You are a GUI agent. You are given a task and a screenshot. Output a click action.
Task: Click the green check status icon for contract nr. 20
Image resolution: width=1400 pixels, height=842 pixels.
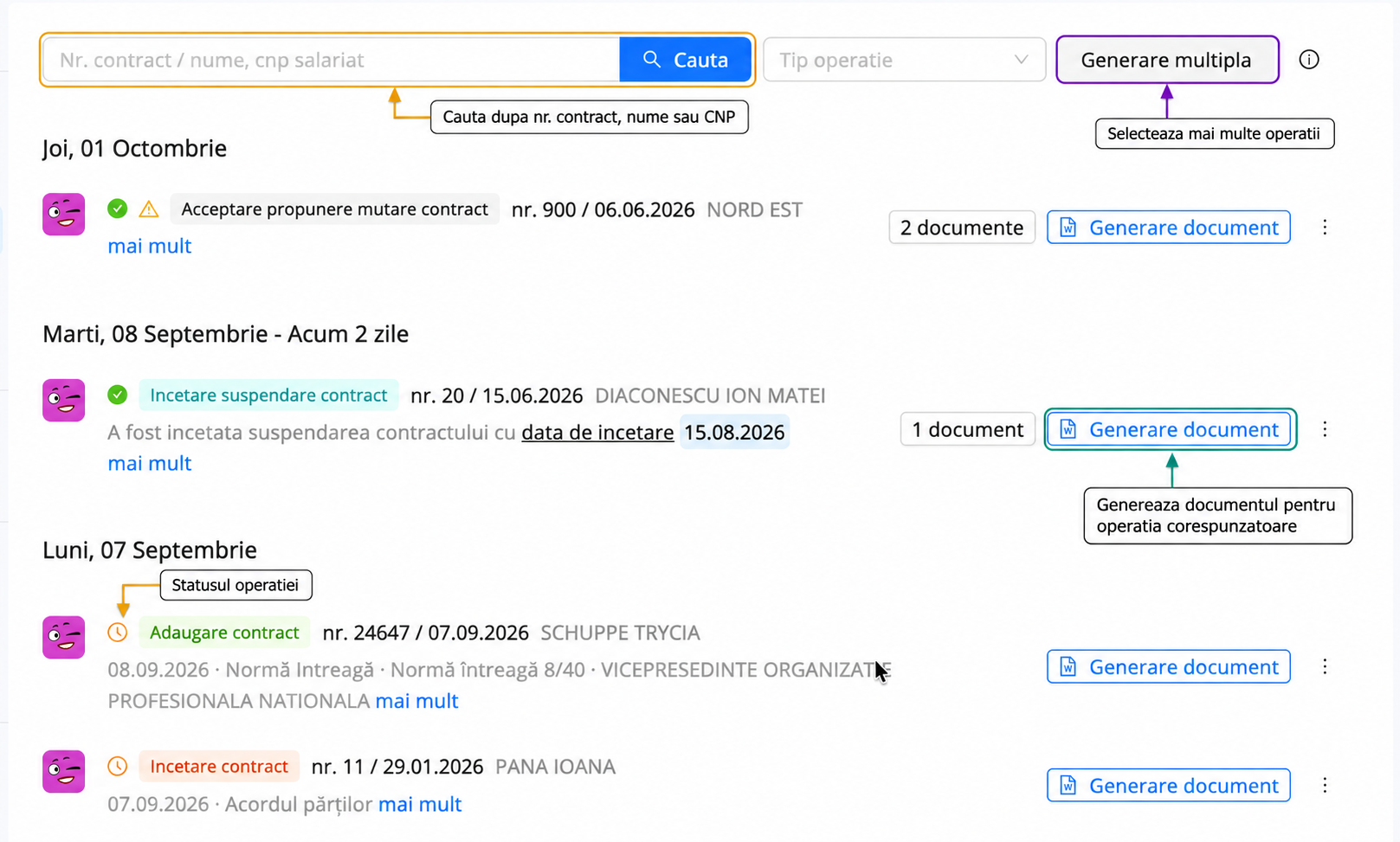pos(118,395)
